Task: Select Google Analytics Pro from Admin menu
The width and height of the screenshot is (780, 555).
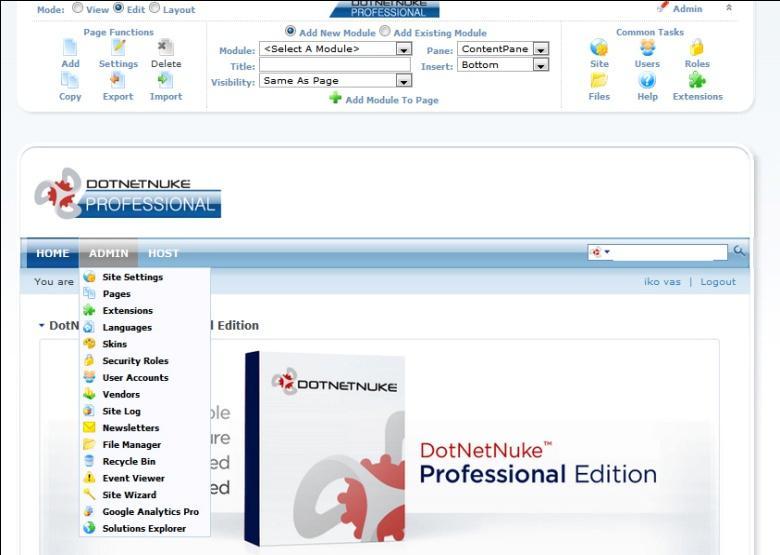Action: click(150, 511)
